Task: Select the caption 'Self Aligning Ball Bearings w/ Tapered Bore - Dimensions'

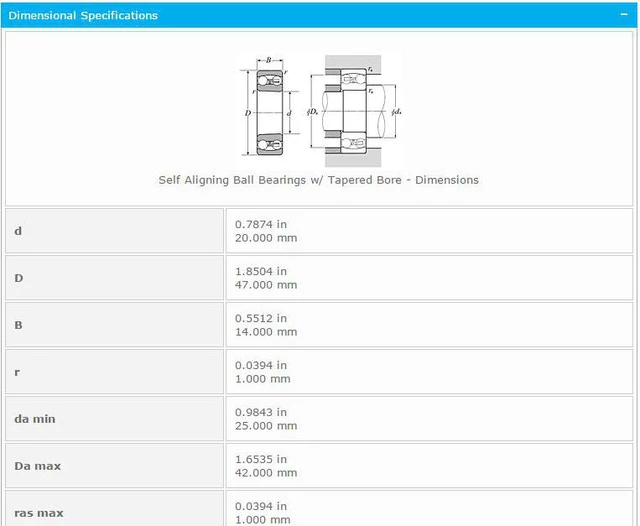Action: pyautogui.click(x=318, y=180)
